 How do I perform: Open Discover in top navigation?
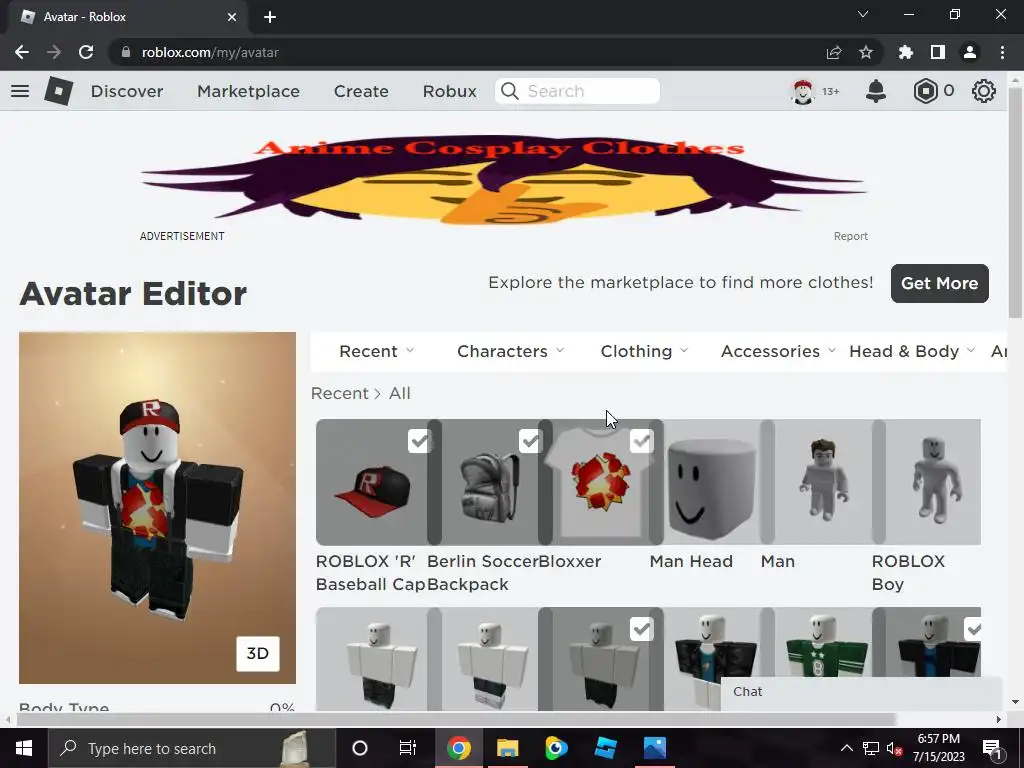point(127,91)
